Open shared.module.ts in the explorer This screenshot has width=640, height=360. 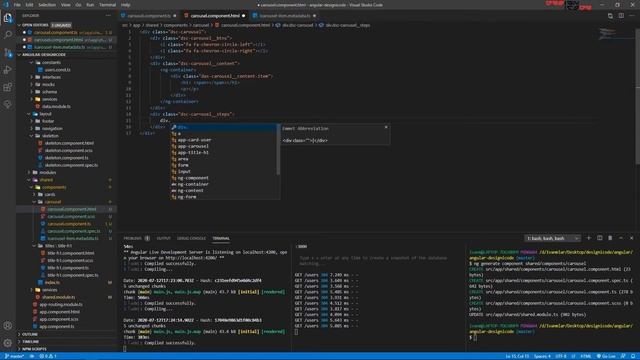pos(58,298)
